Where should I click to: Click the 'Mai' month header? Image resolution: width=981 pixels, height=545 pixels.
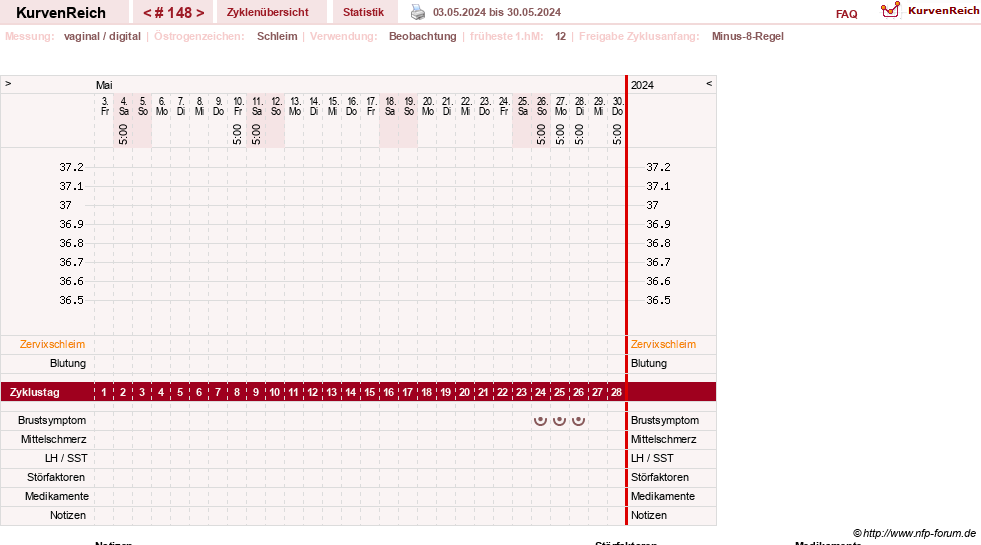pos(104,85)
